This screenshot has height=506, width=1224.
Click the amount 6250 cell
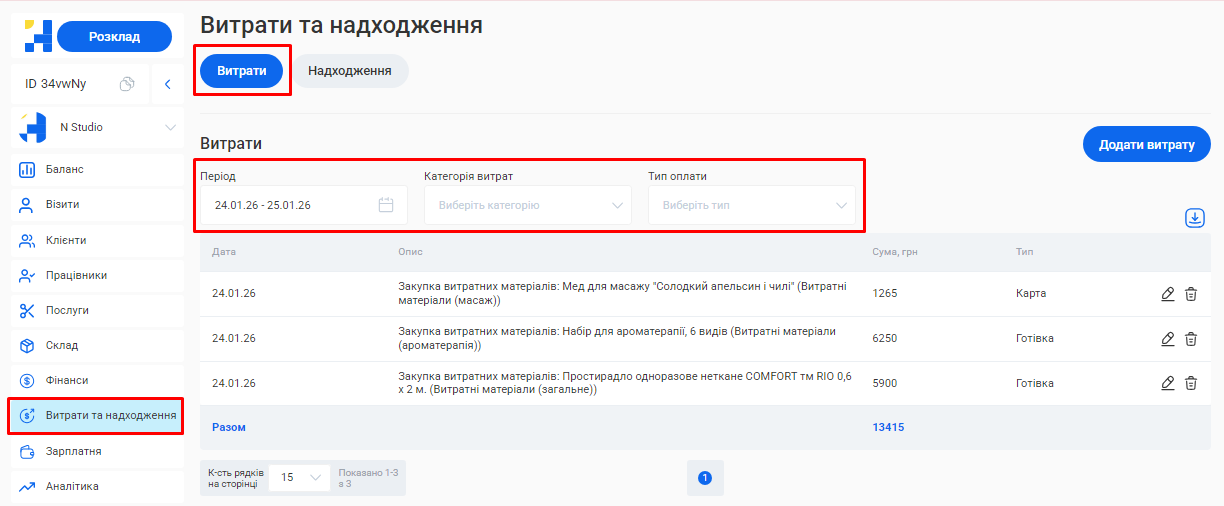pyautogui.click(x=885, y=339)
